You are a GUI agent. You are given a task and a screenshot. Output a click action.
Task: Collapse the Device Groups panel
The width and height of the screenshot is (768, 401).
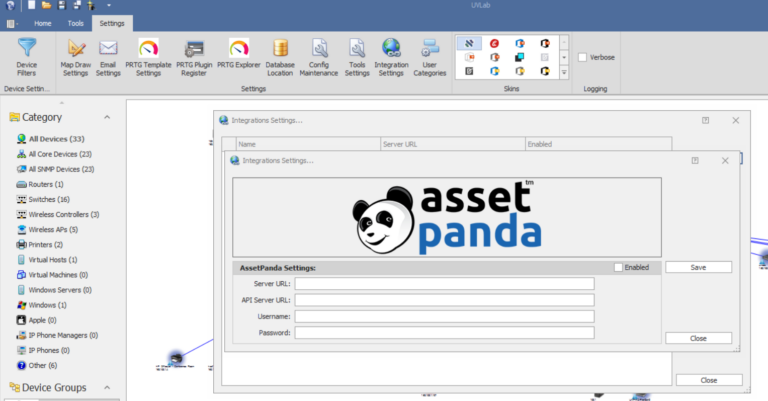[107, 387]
